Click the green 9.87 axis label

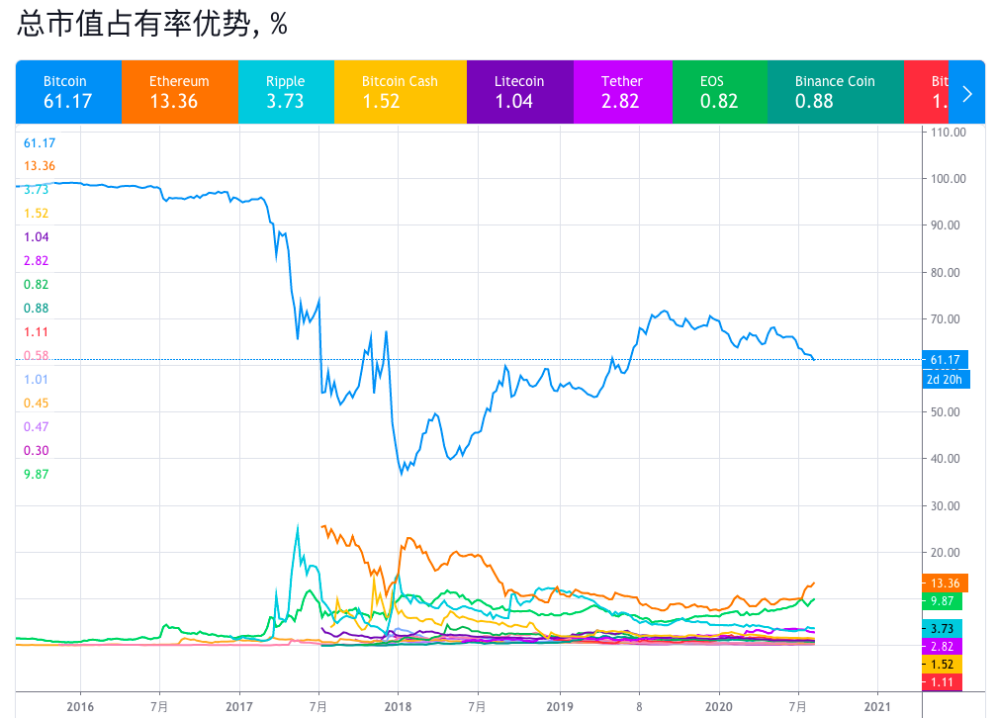point(942,600)
